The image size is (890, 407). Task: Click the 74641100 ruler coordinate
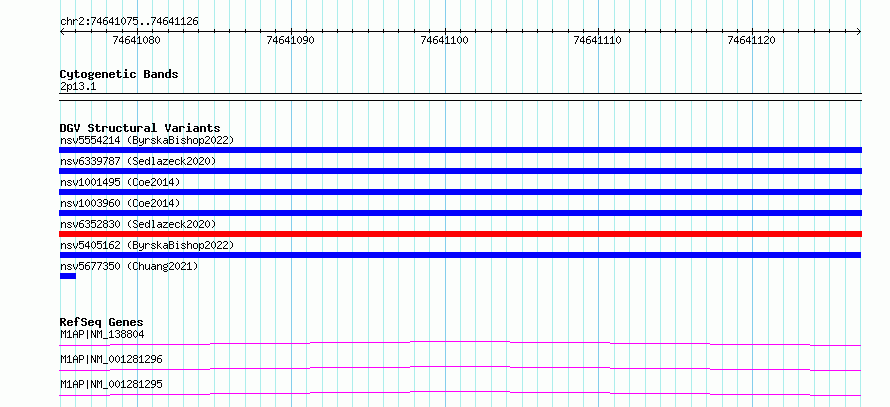(444, 40)
